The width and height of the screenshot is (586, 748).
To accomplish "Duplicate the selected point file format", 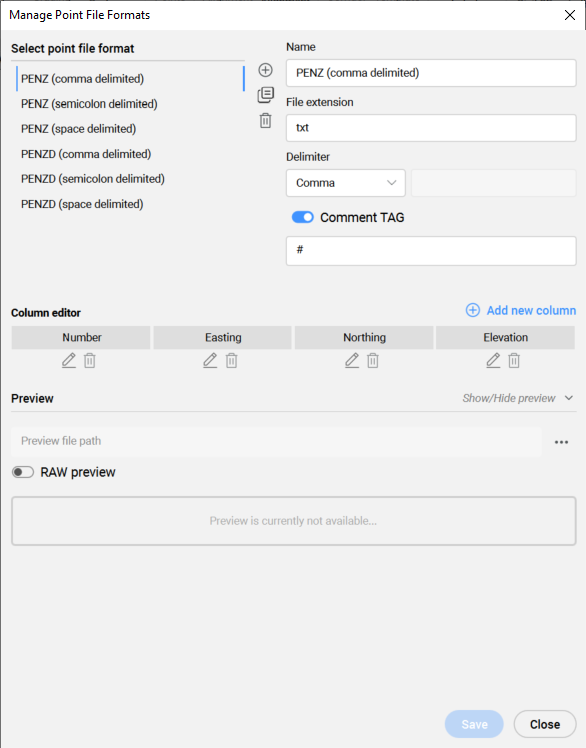I will pos(265,95).
